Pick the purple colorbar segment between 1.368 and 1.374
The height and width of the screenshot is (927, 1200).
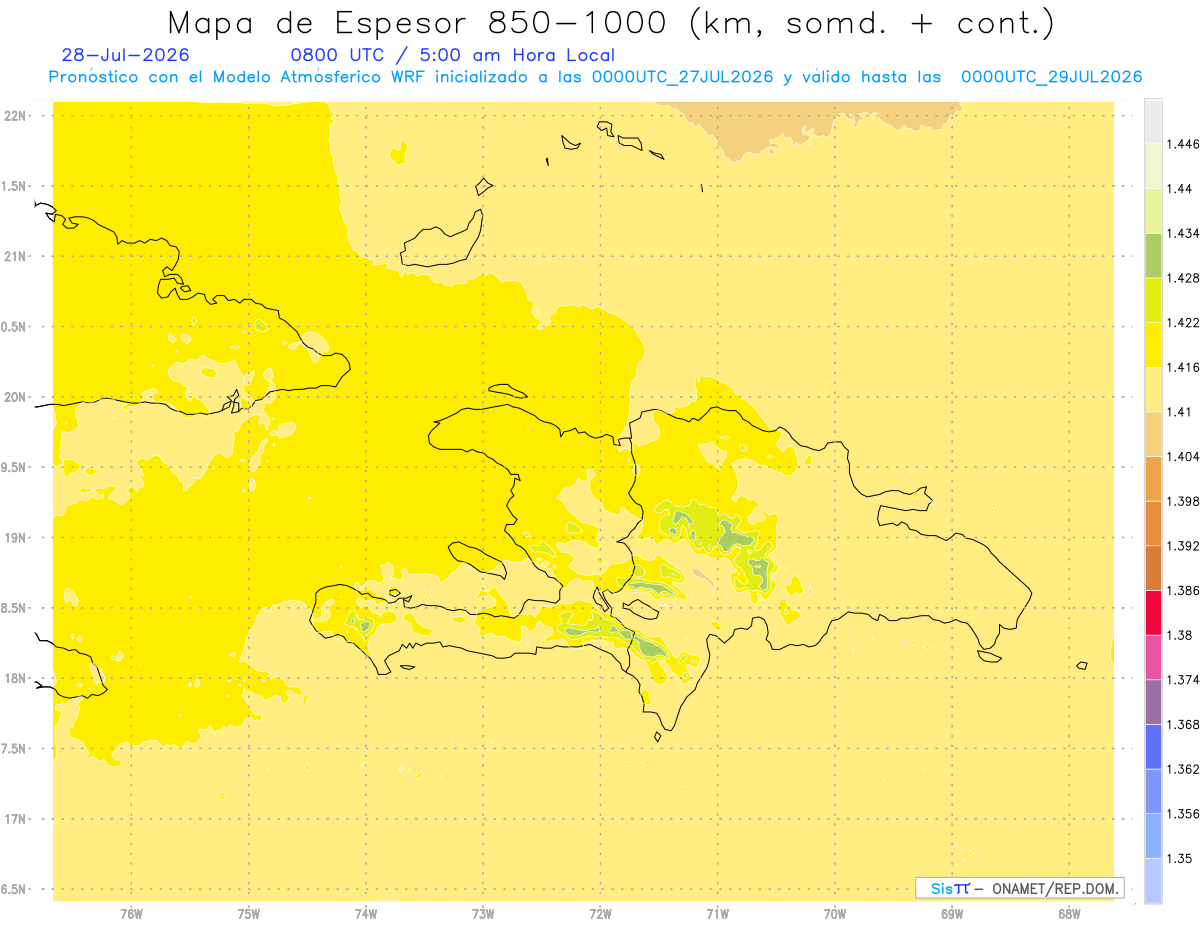pos(1153,702)
